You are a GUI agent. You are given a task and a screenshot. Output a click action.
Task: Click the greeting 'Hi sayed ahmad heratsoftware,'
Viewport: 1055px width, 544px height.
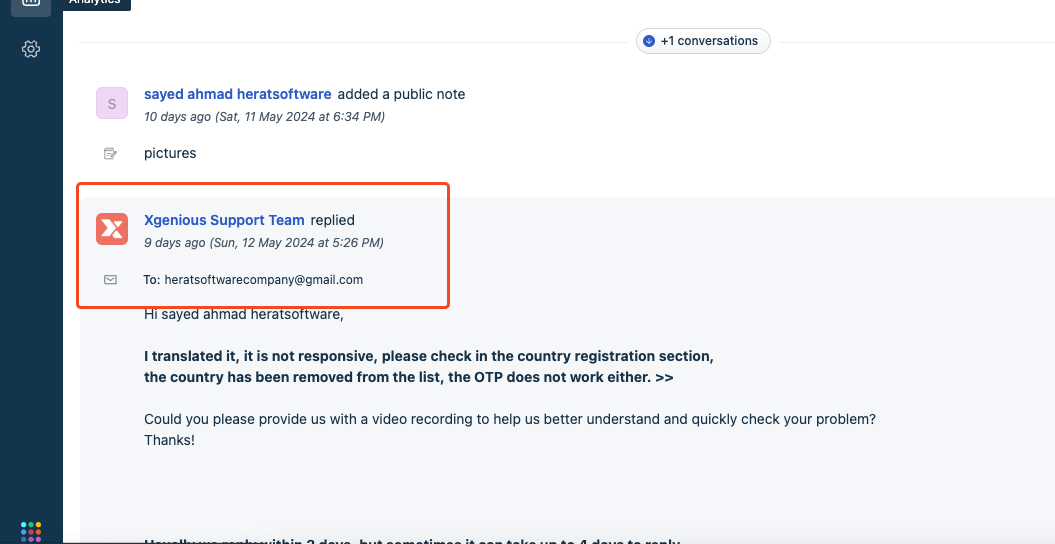(244, 314)
